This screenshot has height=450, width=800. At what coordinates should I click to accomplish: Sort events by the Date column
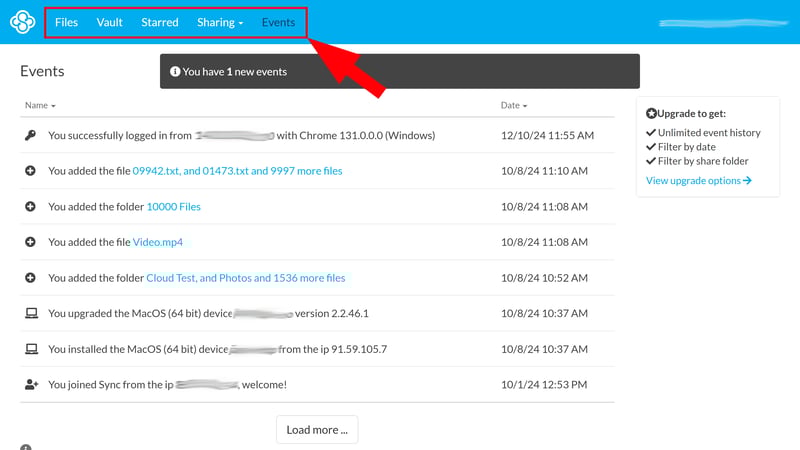tap(513, 105)
